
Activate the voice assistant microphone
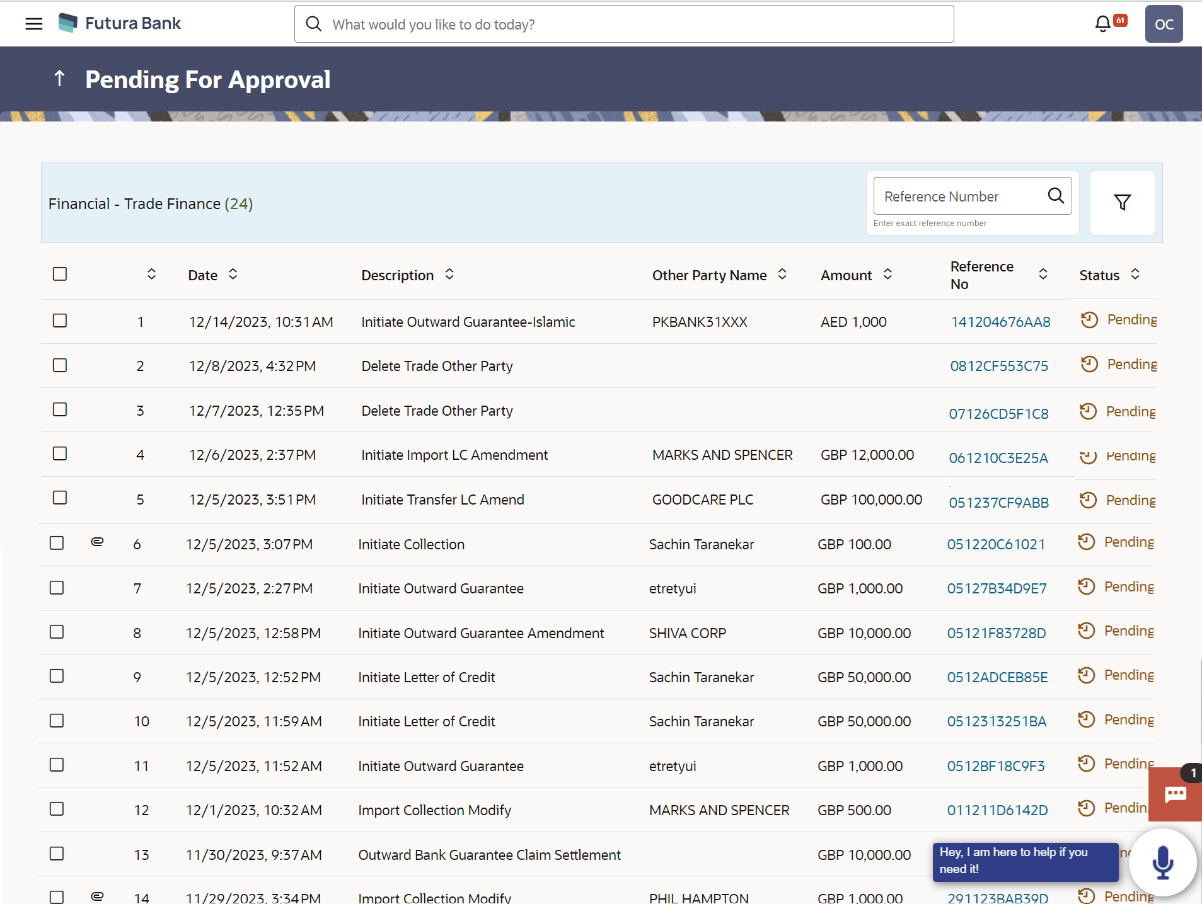click(1162, 861)
